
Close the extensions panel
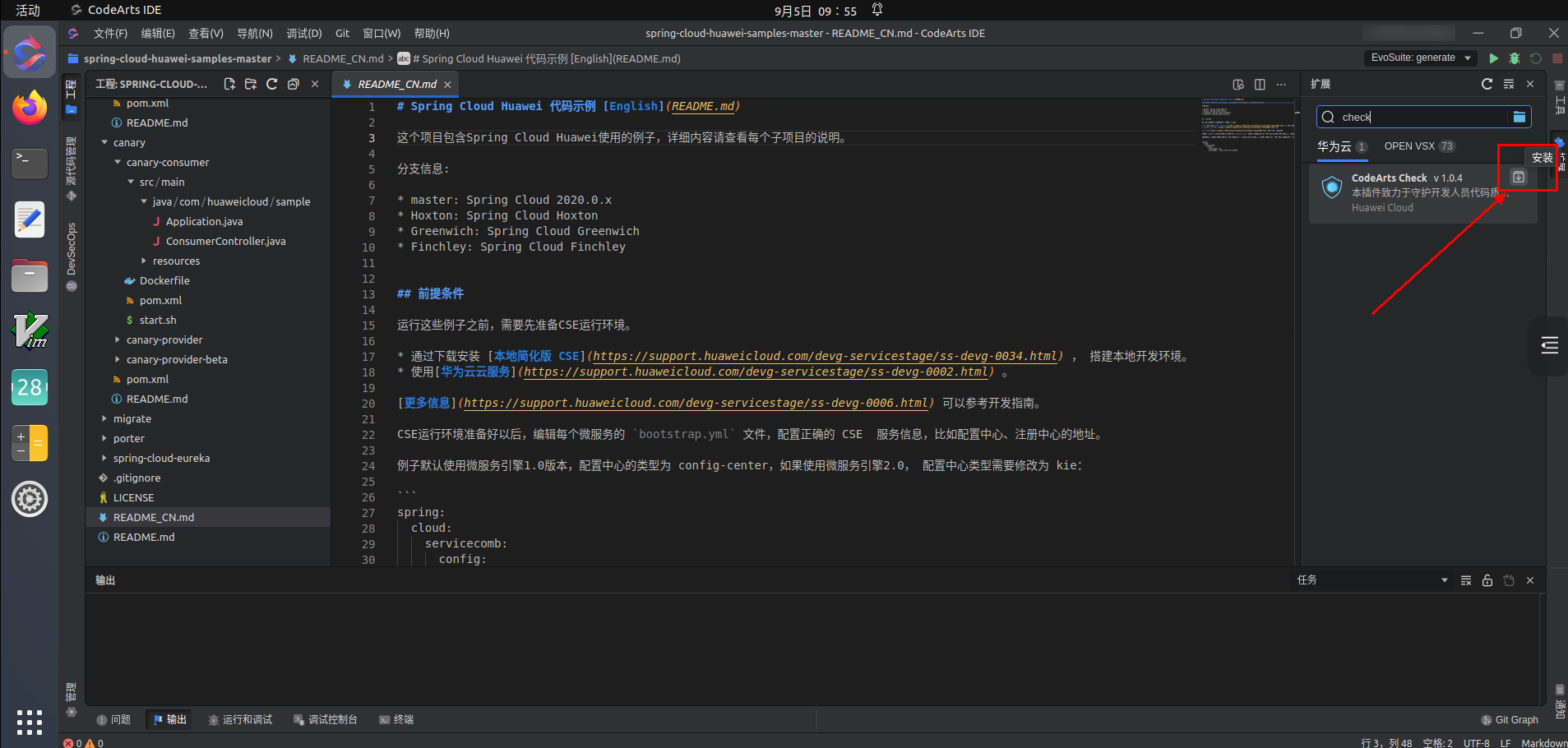(x=1530, y=84)
